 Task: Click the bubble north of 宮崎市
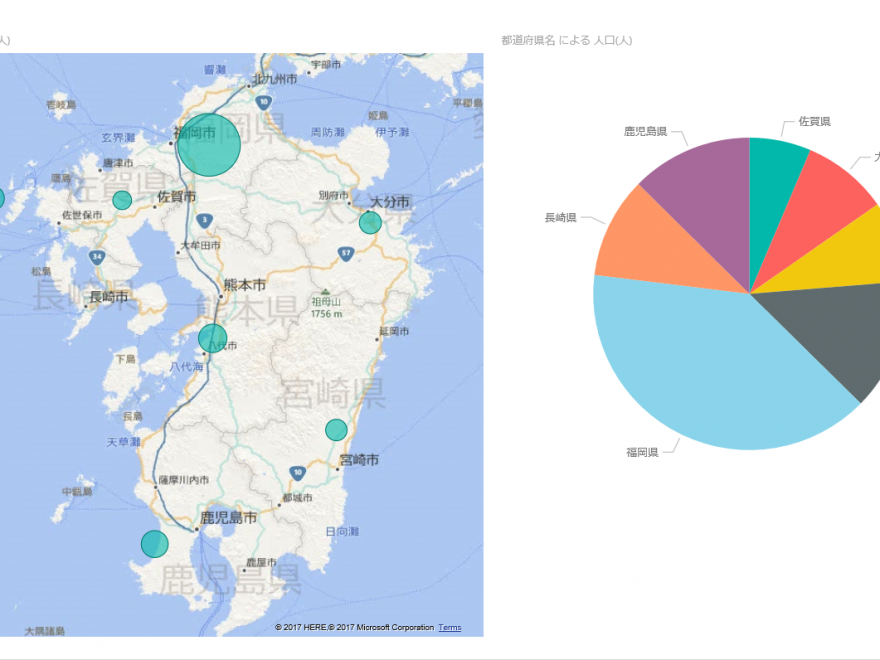pyautogui.click(x=336, y=430)
